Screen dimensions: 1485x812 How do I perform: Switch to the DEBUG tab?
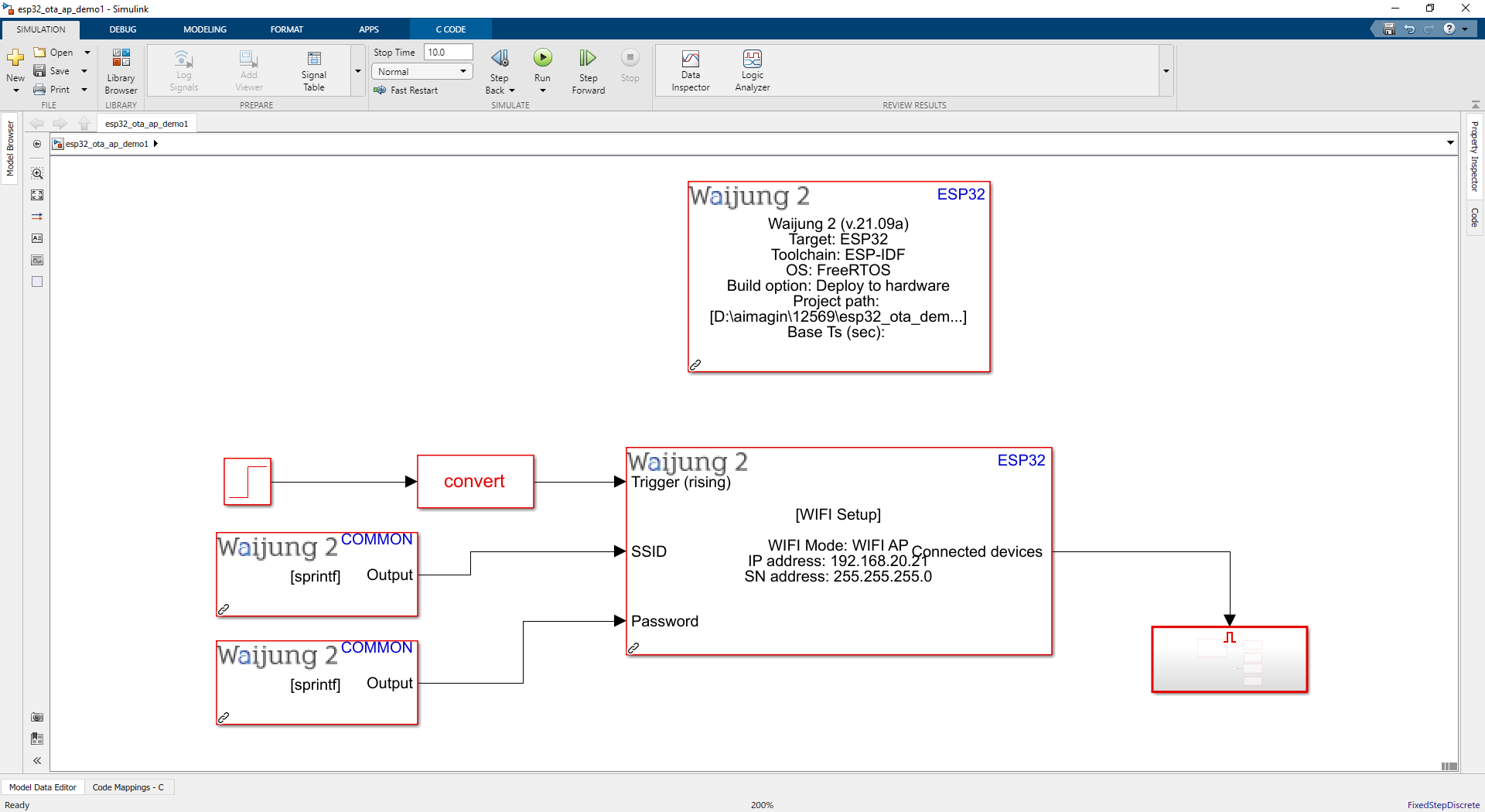coord(122,29)
